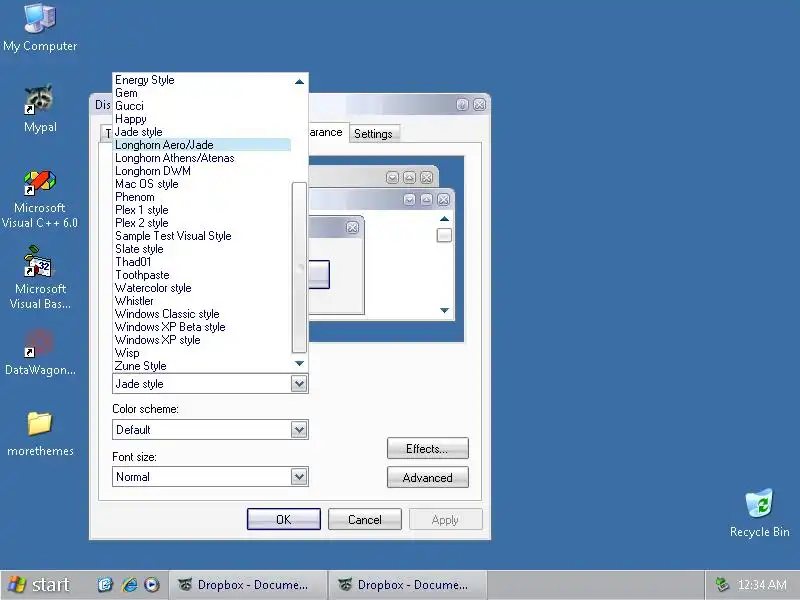Pick Zune Style at list bottom
800x600 pixels.
tap(202, 366)
